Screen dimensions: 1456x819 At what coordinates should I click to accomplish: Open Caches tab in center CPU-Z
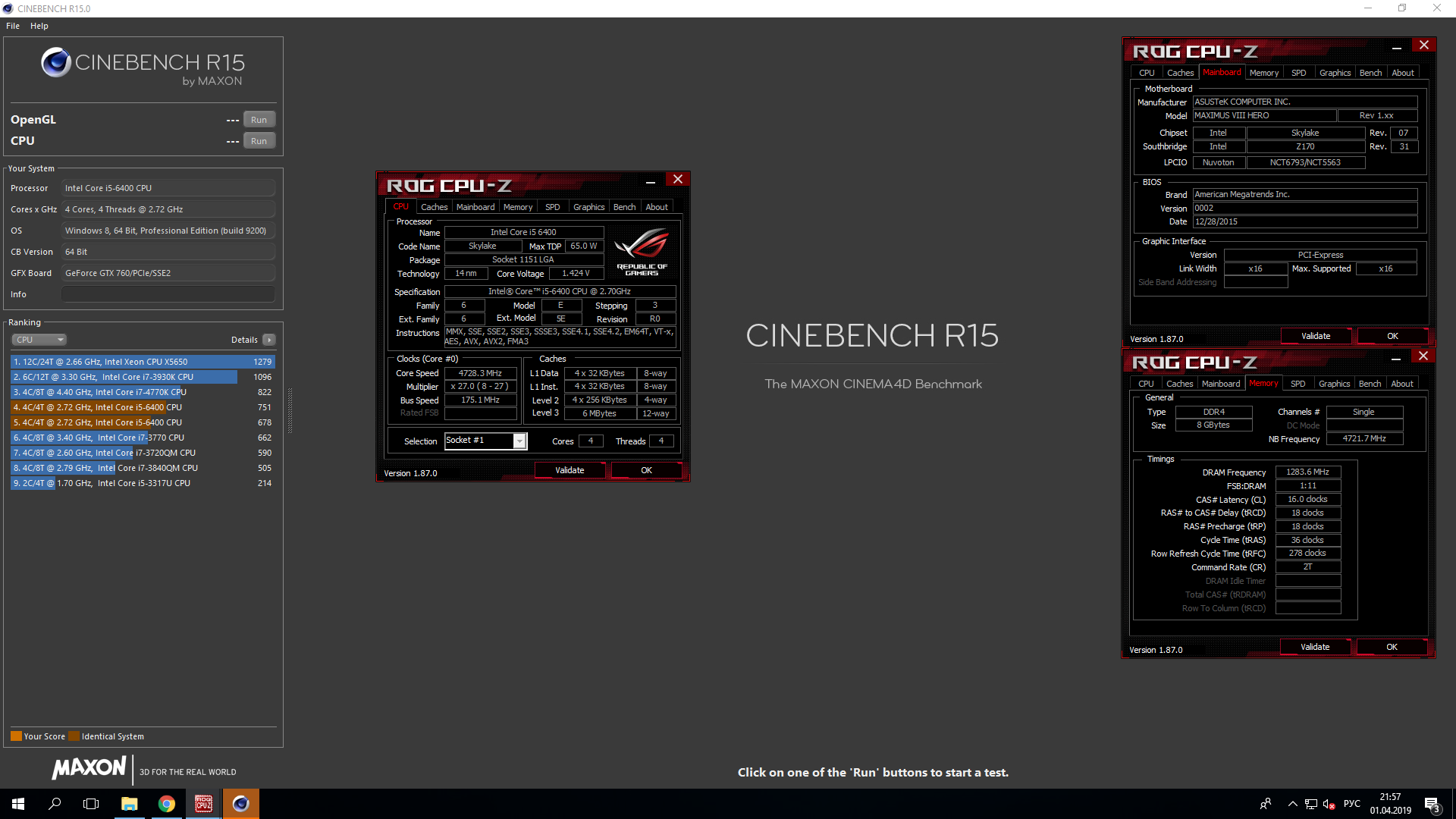[435, 207]
